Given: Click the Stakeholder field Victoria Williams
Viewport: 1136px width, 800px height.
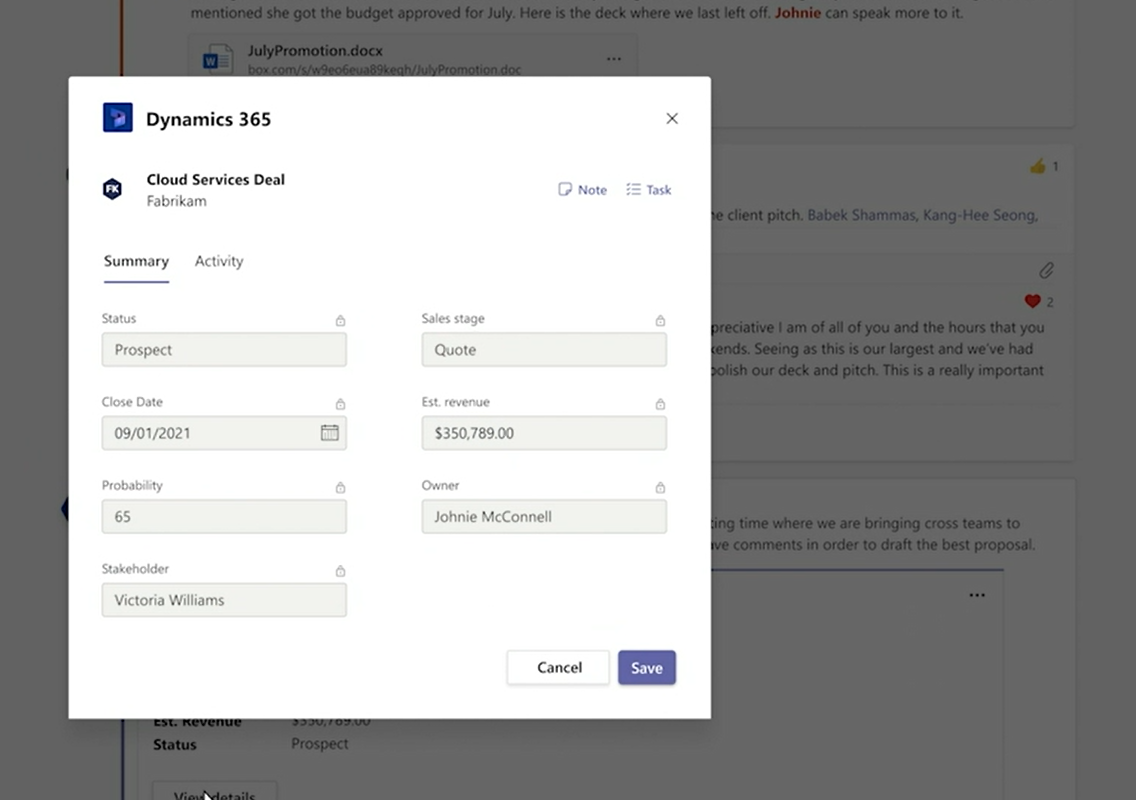Looking at the screenshot, I should tap(224, 600).
